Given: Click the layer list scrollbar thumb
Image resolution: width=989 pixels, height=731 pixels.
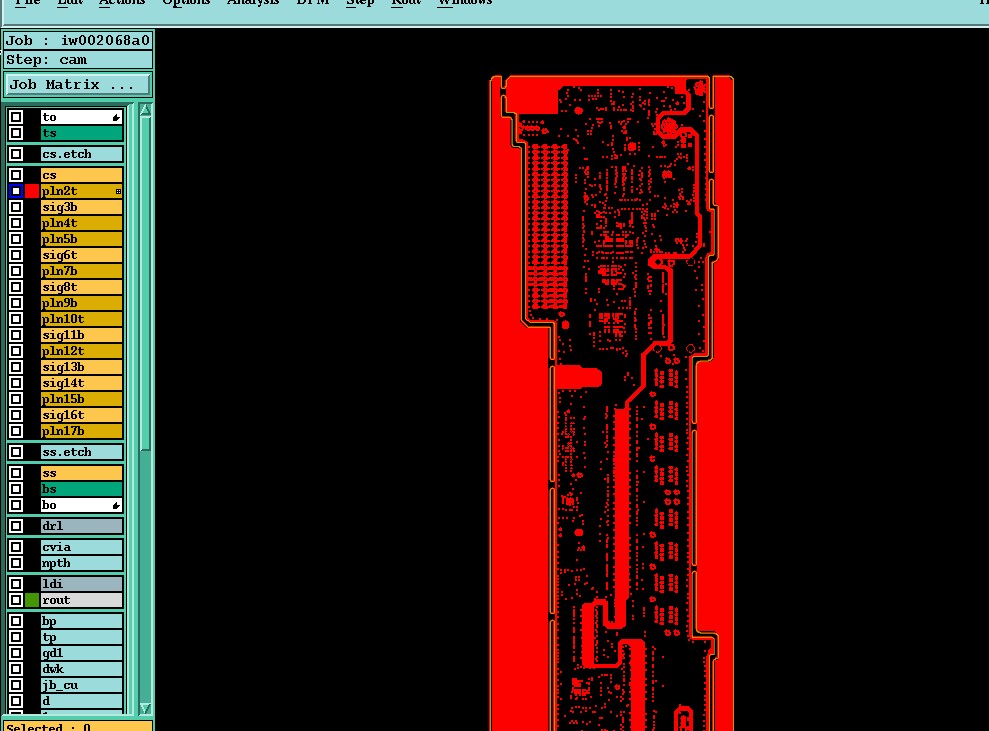Looking at the screenshot, I should (145, 284).
